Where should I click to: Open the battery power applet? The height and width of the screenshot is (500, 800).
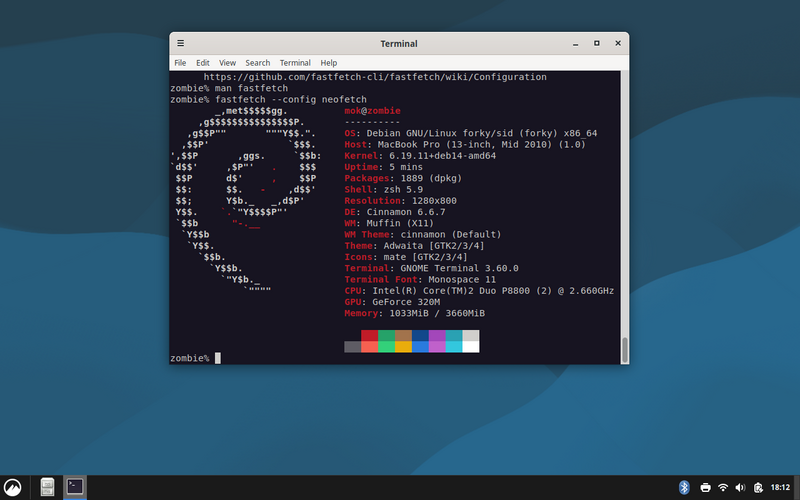point(758,488)
